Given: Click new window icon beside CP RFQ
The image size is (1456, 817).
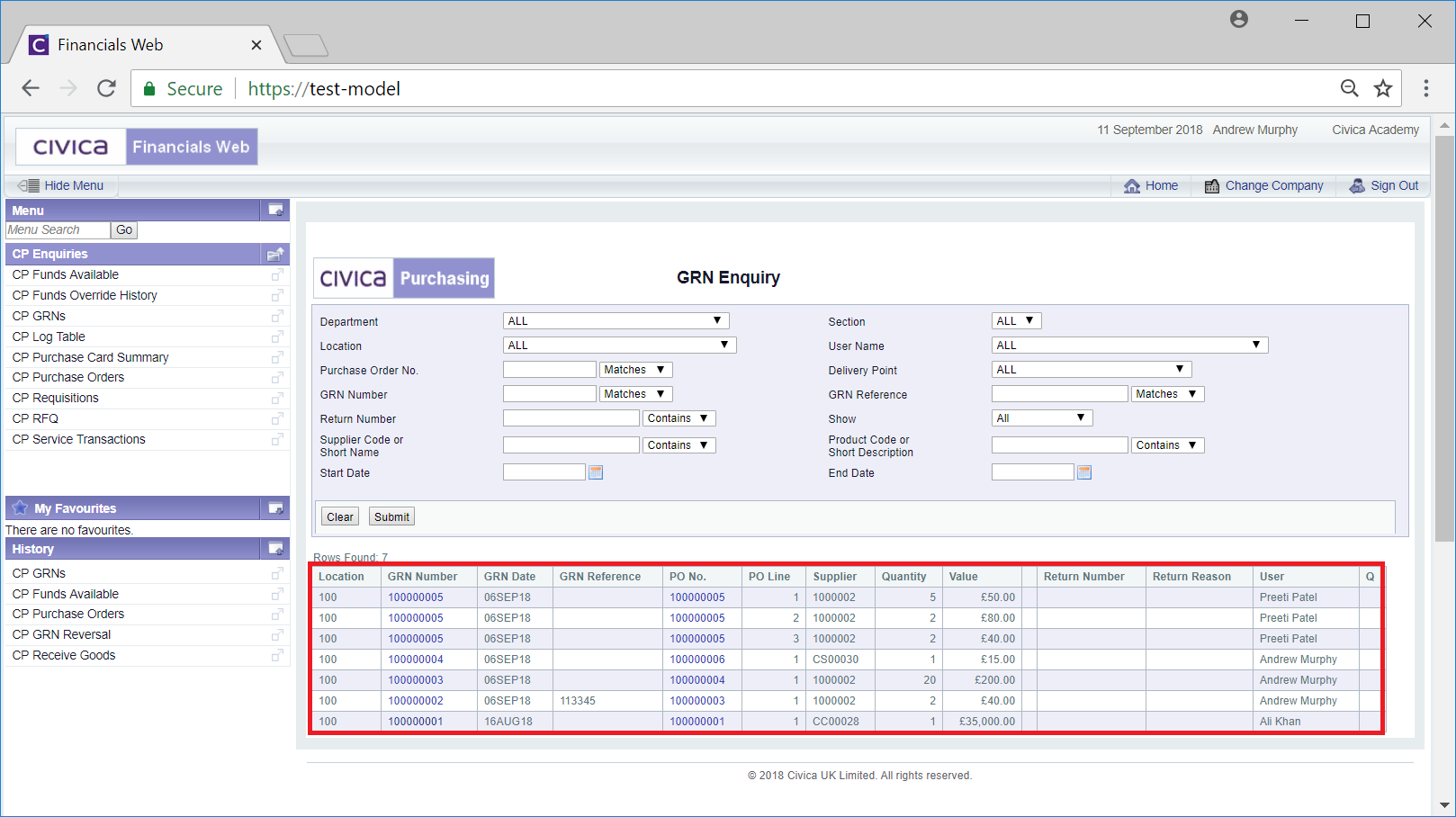Looking at the screenshot, I should pyautogui.click(x=277, y=418).
